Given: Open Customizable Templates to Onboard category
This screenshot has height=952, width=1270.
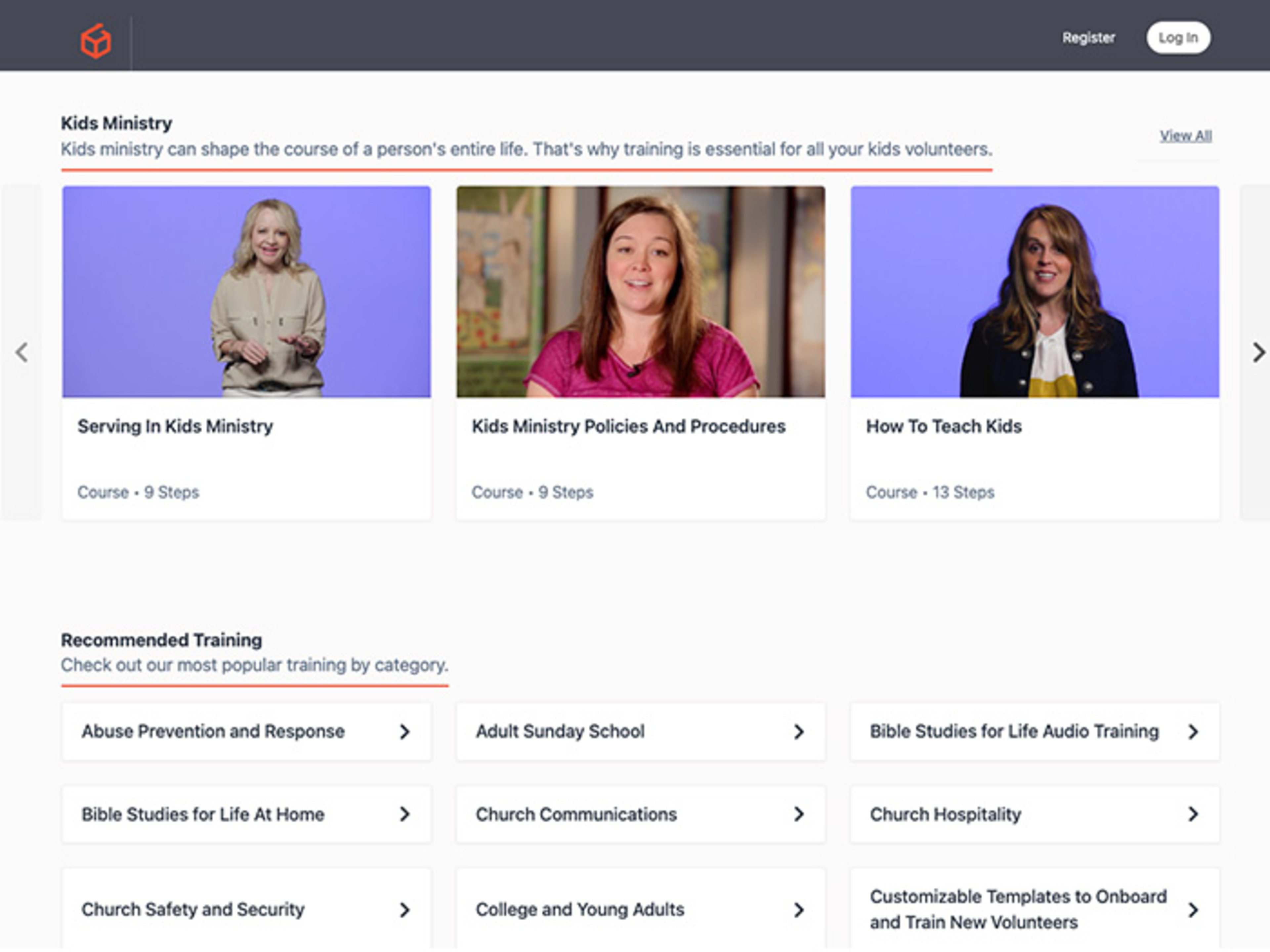Looking at the screenshot, I should (x=1017, y=909).
